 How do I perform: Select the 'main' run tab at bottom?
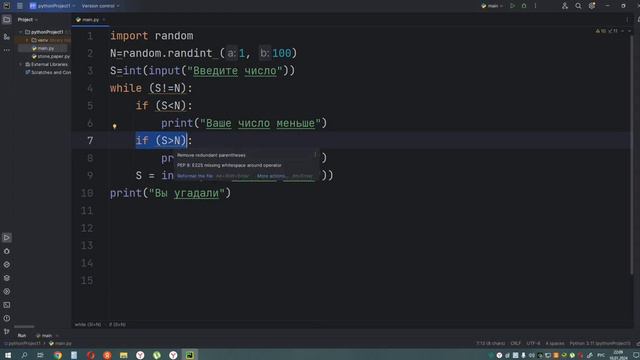pos(44,336)
